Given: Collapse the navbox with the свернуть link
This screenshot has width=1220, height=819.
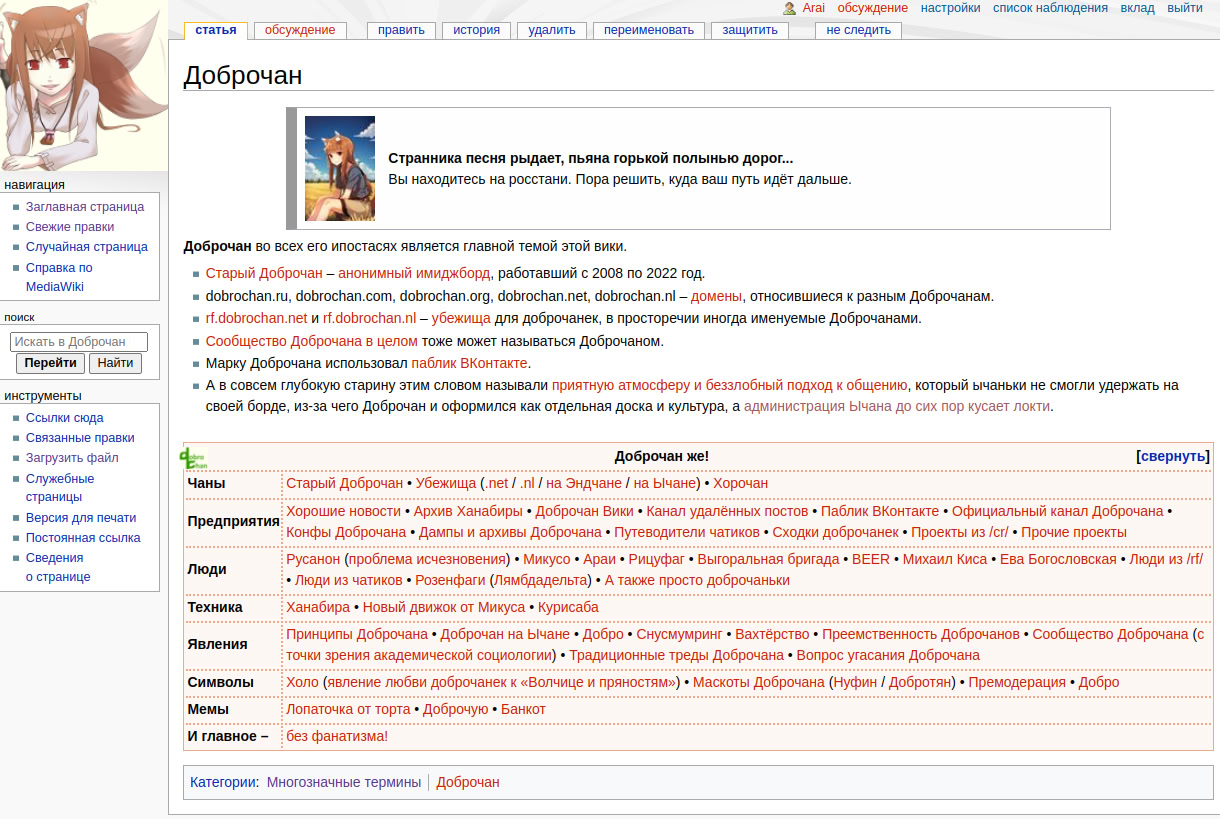Looking at the screenshot, I should (1174, 456).
